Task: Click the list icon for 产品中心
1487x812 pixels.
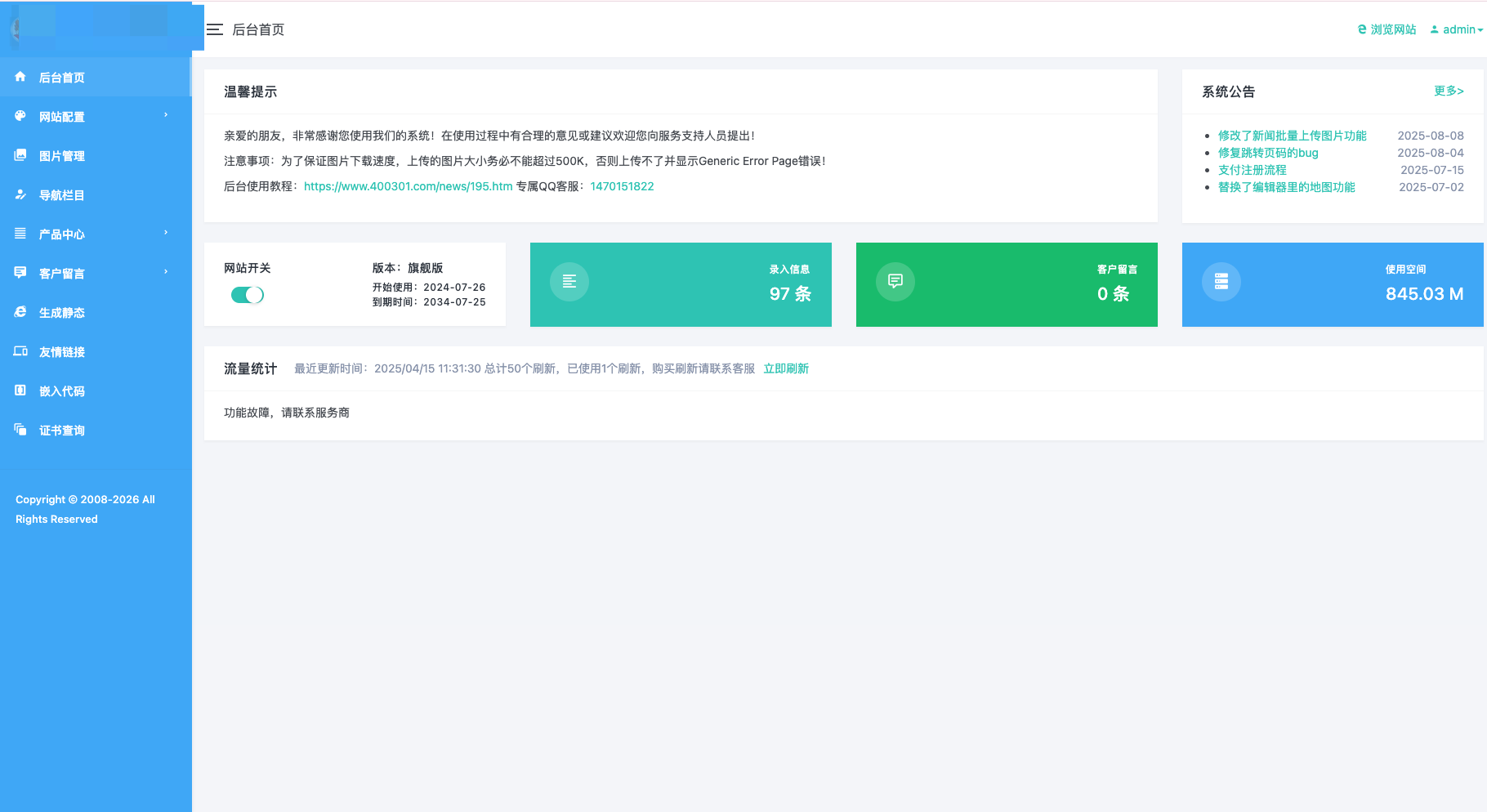Action: pos(20,234)
